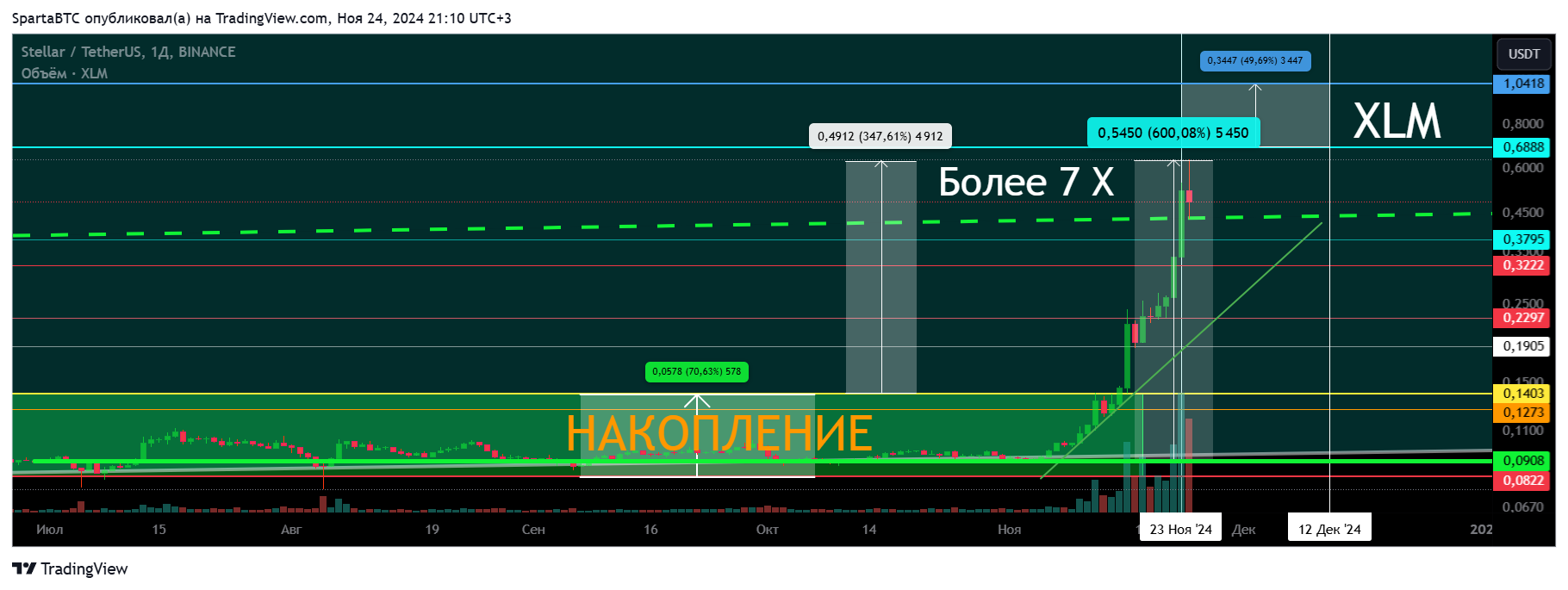Click the 0,0822 red price label
Viewport: 1568px width, 590px height.
(1521, 481)
